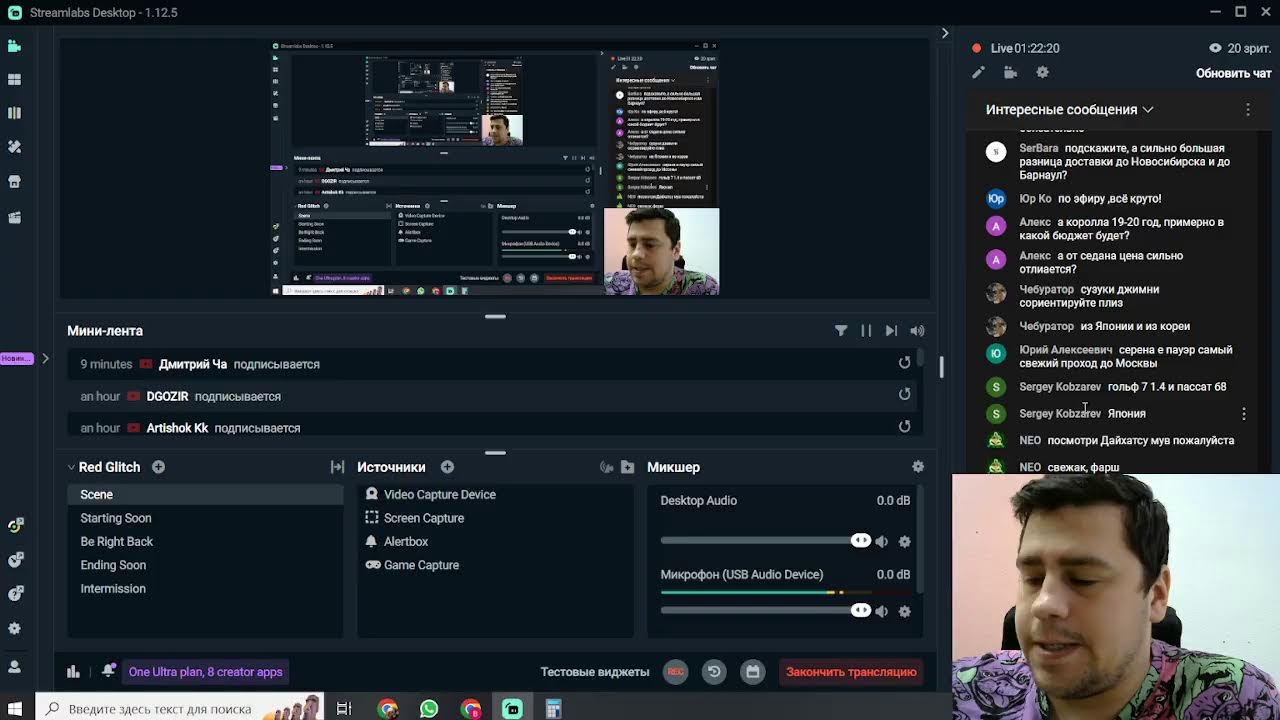This screenshot has height=720, width=1280.
Task: Open Desktop Audio source settings gear
Action: [904, 541]
